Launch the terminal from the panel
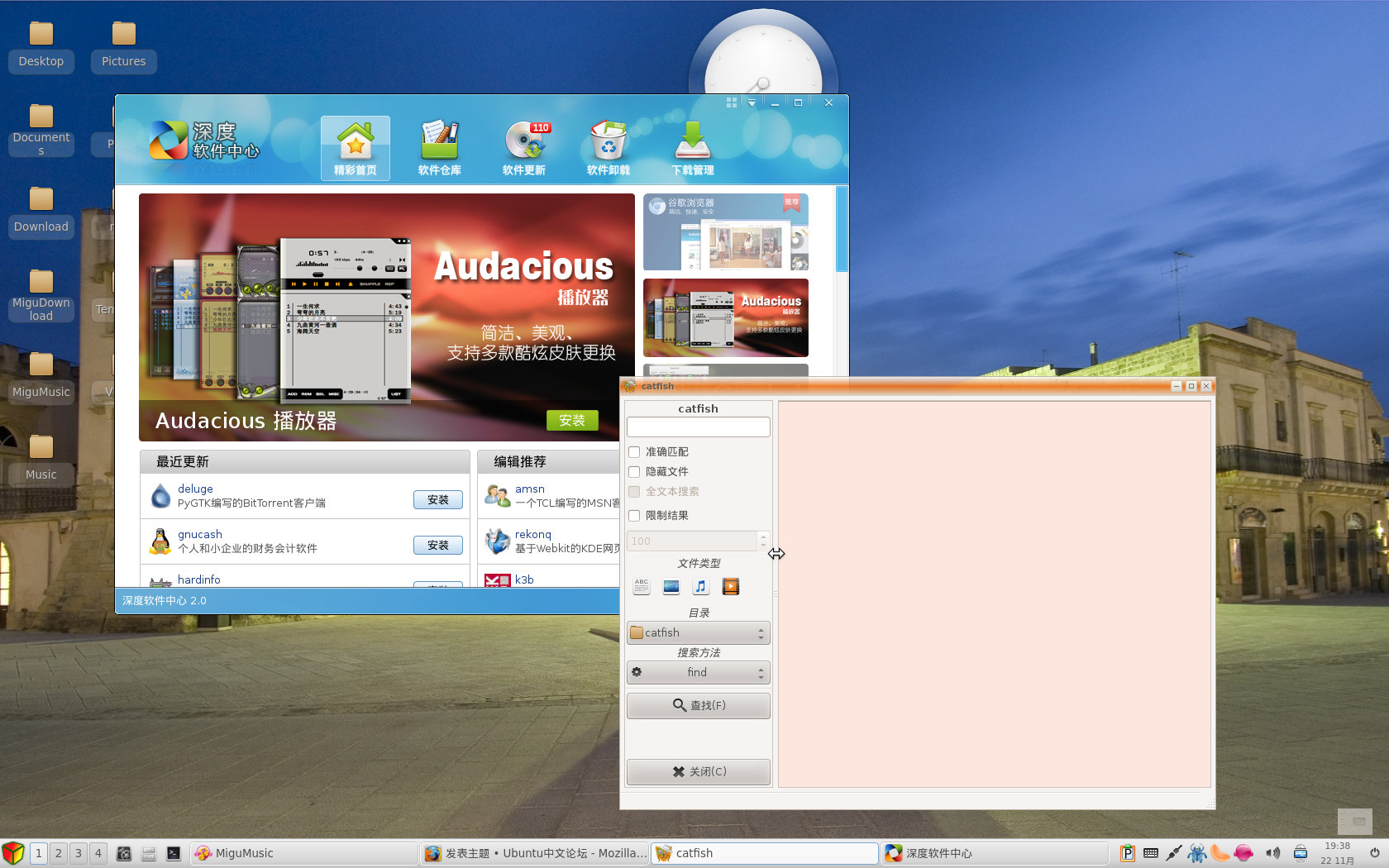Image resolution: width=1389 pixels, height=868 pixels. [174, 853]
